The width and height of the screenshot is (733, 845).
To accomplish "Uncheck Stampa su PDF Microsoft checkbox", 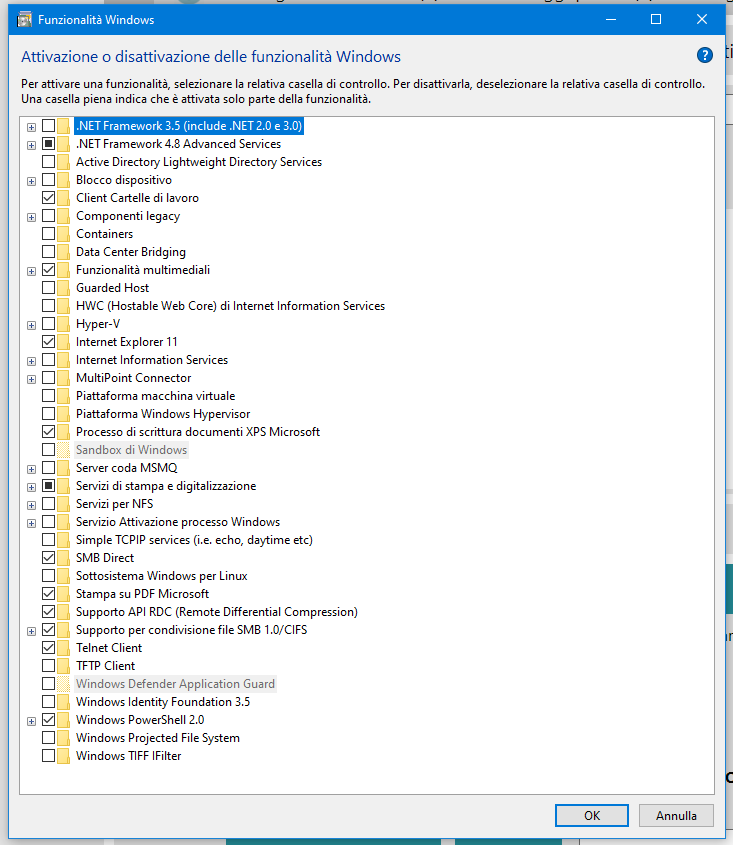I will pos(49,594).
